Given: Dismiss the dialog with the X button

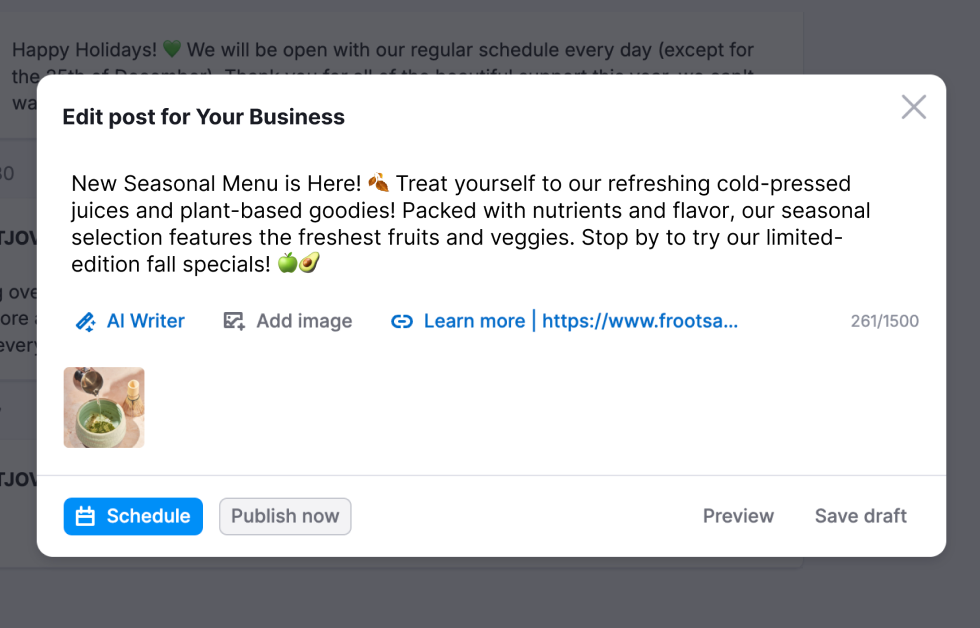Looking at the screenshot, I should coord(913,107).
